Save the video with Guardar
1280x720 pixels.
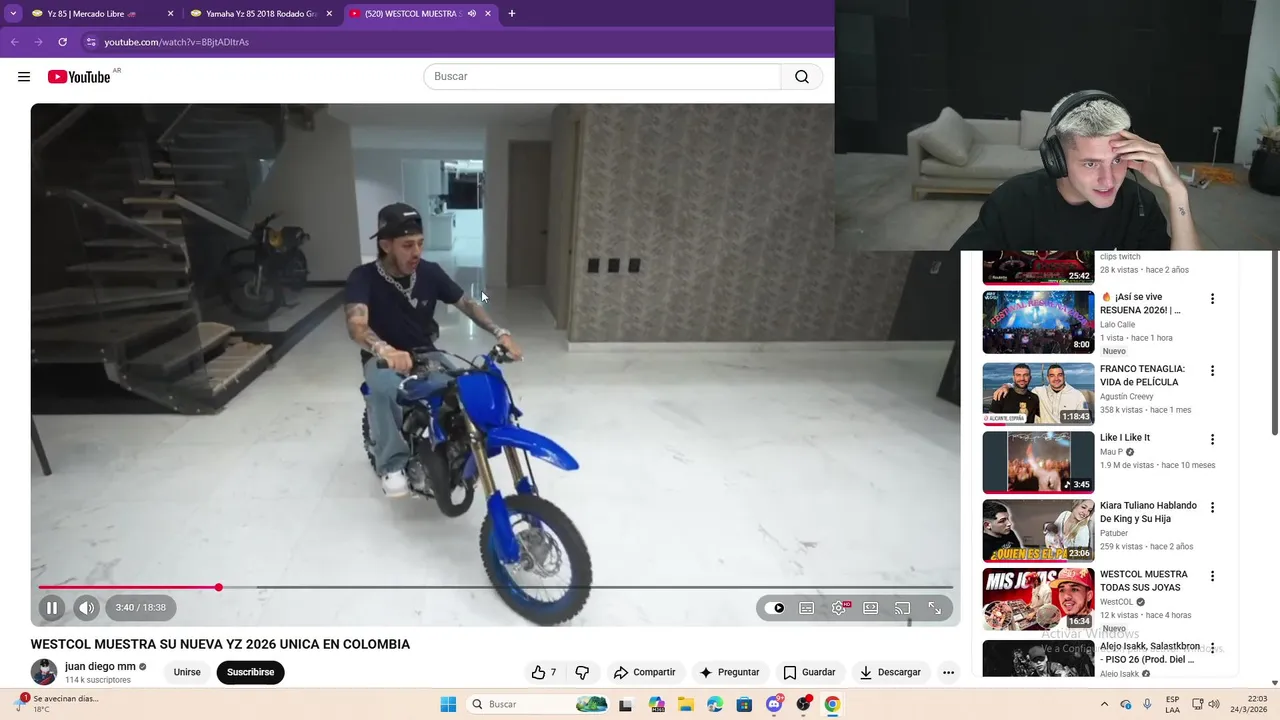click(x=809, y=672)
